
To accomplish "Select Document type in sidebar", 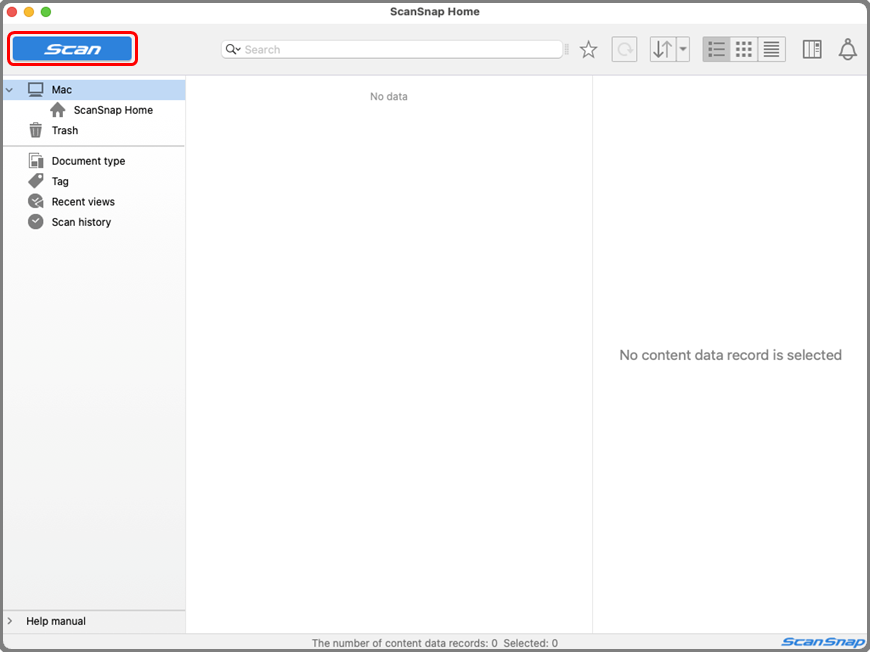I will (94, 161).
